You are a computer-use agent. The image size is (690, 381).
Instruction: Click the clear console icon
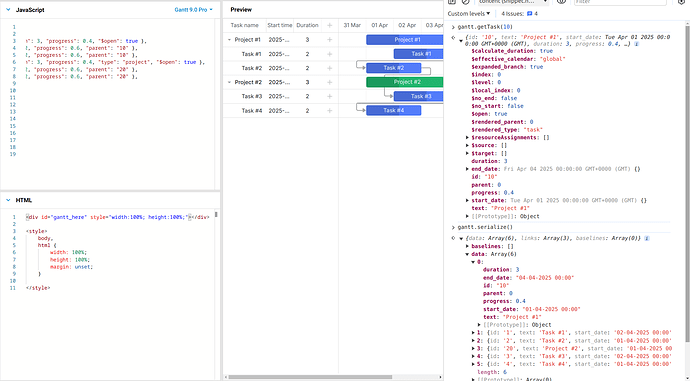coord(466,2)
